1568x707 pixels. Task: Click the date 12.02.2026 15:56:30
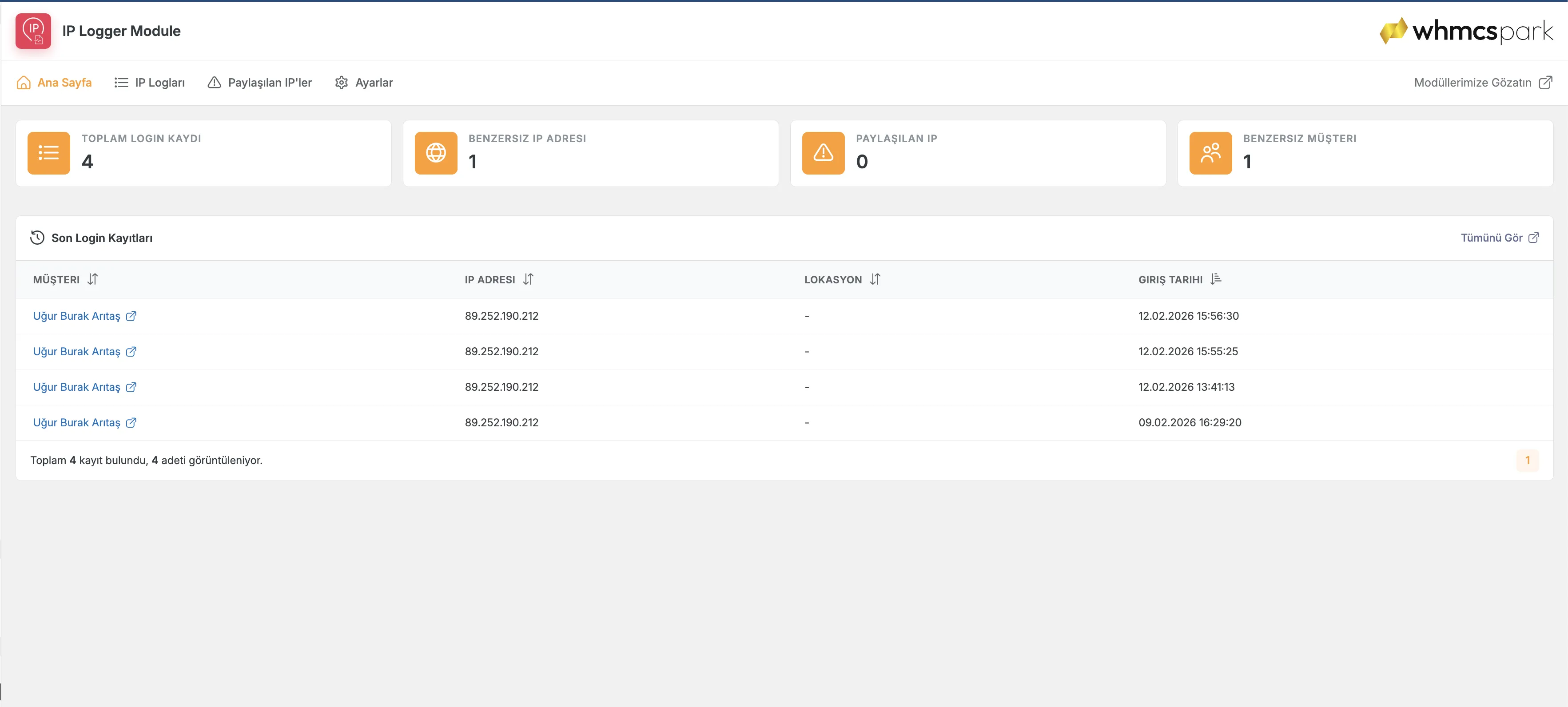pyautogui.click(x=1188, y=316)
